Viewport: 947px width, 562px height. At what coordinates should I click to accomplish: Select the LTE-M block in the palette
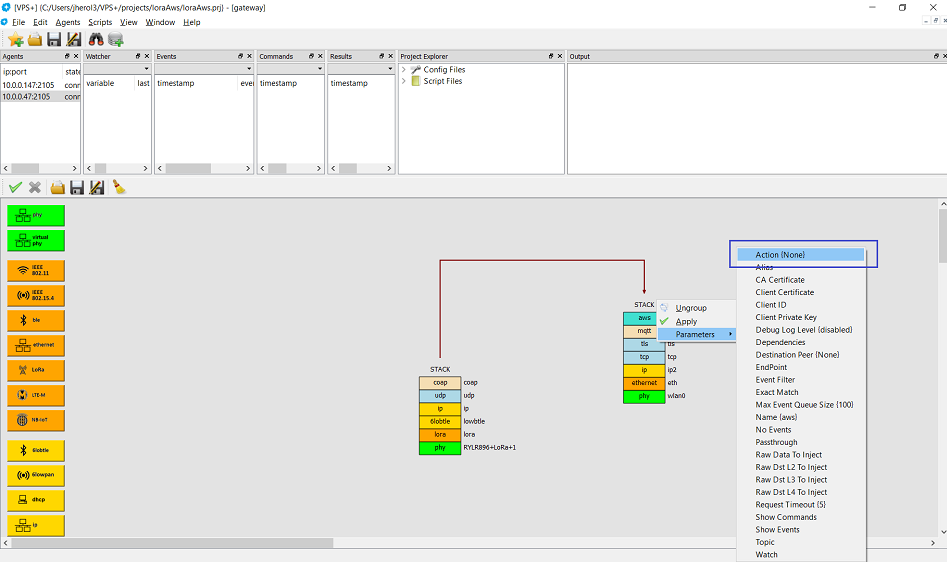[x=36, y=395]
